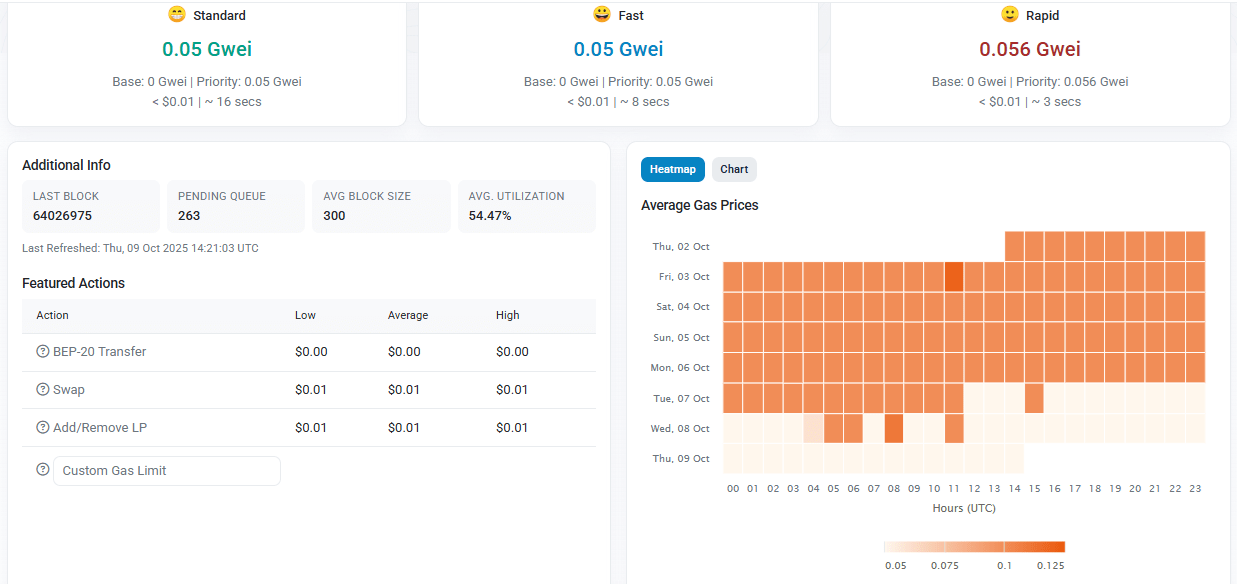
Task: Click the Standard speed grinning emoji icon
Action: pyautogui.click(x=177, y=15)
